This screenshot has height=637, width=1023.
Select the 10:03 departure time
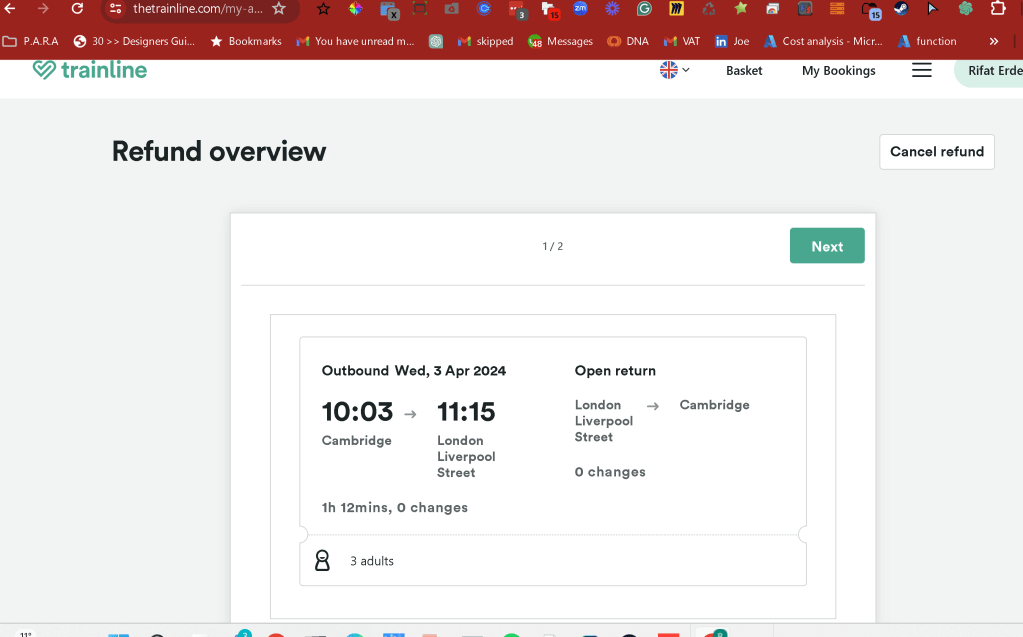point(358,412)
